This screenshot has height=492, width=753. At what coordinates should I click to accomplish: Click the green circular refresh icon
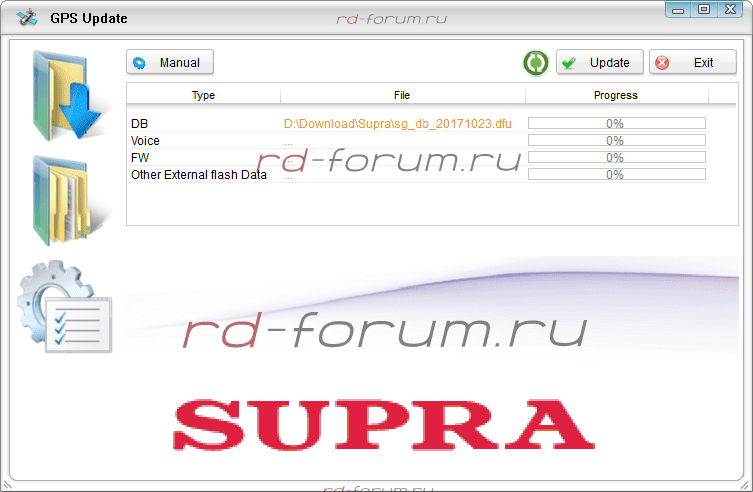tap(535, 63)
